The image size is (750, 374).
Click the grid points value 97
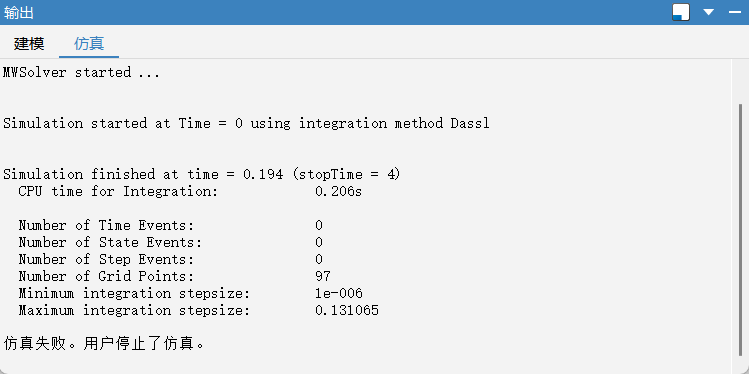pyautogui.click(x=323, y=276)
